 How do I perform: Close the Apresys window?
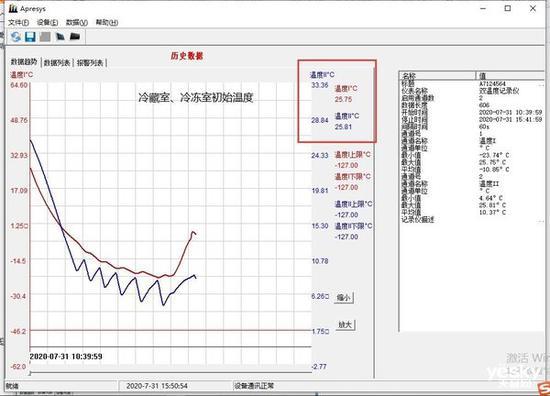(x=532, y=8)
